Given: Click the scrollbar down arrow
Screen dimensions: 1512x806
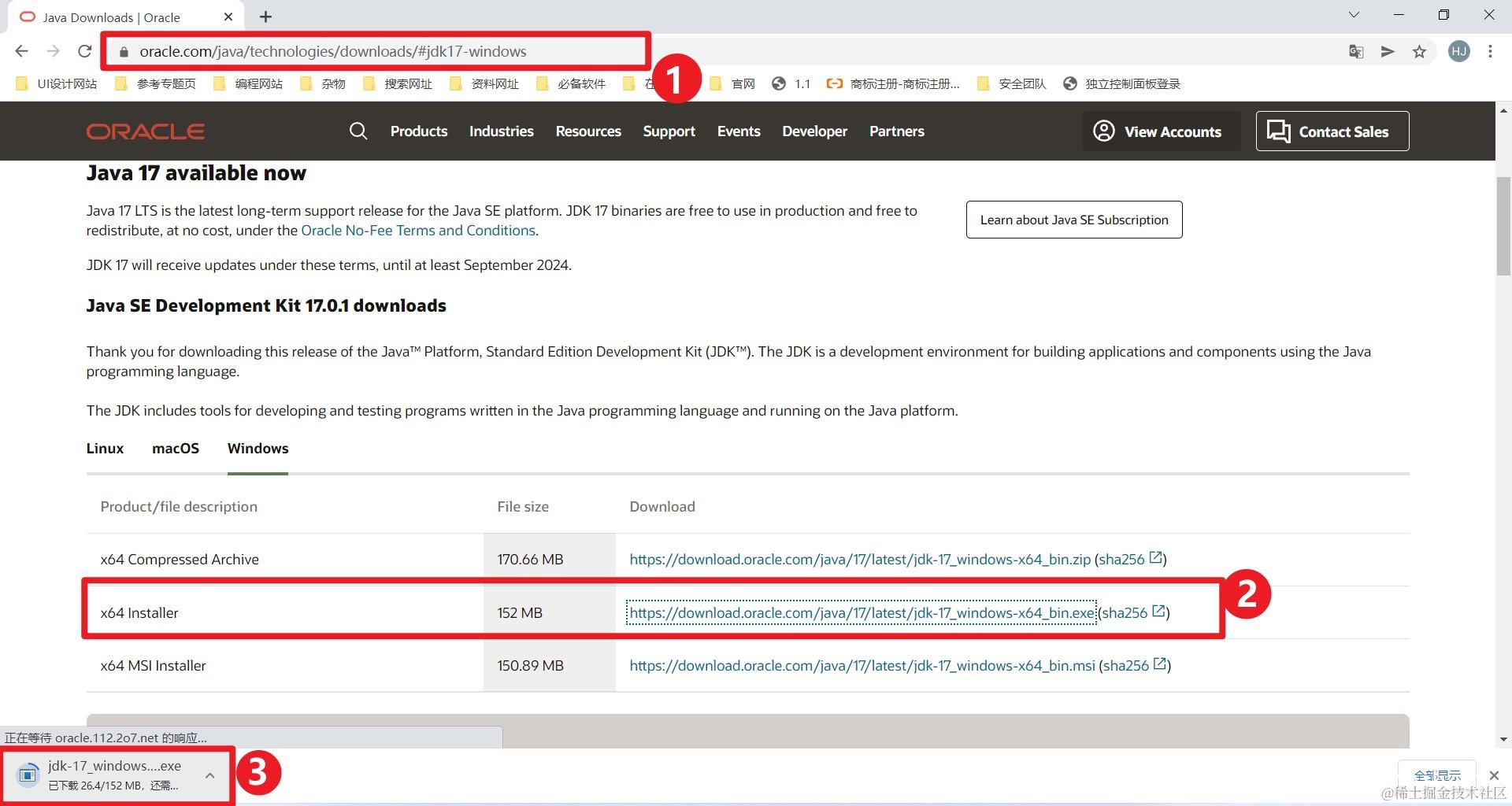Looking at the screenshot, I should coord(1503,739).
